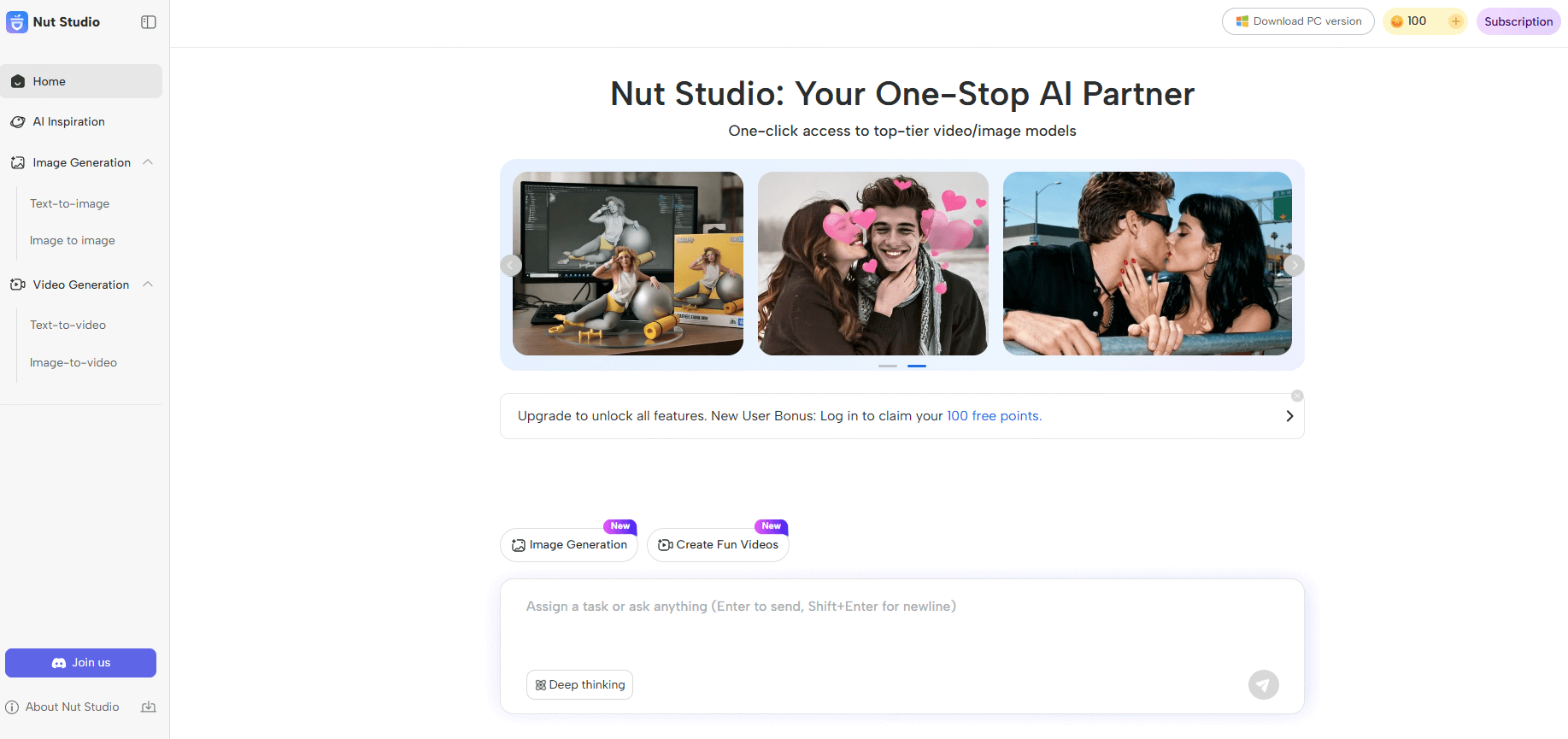This screenshot has width=1568, height=739.
Task: Close the upgrade banner
Action: pyautogui.click(x=1297, y=396)
